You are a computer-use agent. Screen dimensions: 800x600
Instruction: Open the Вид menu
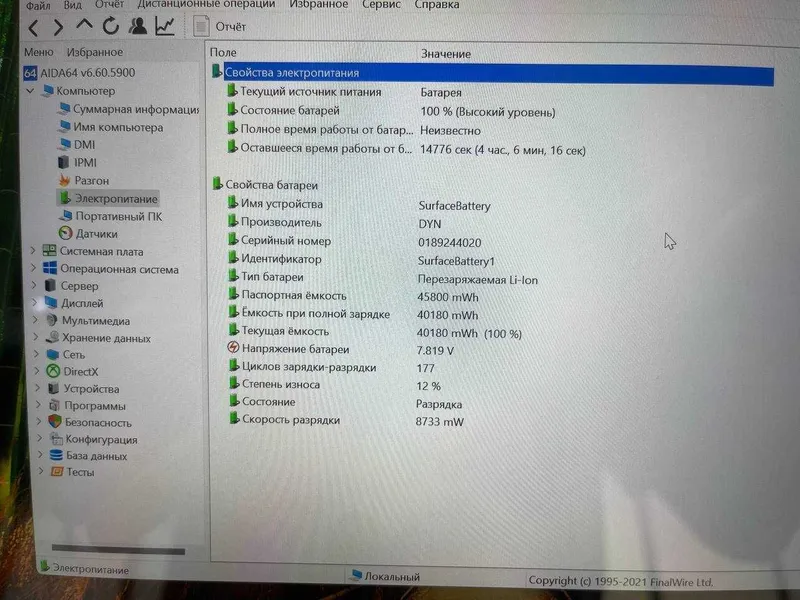[72, 5]
